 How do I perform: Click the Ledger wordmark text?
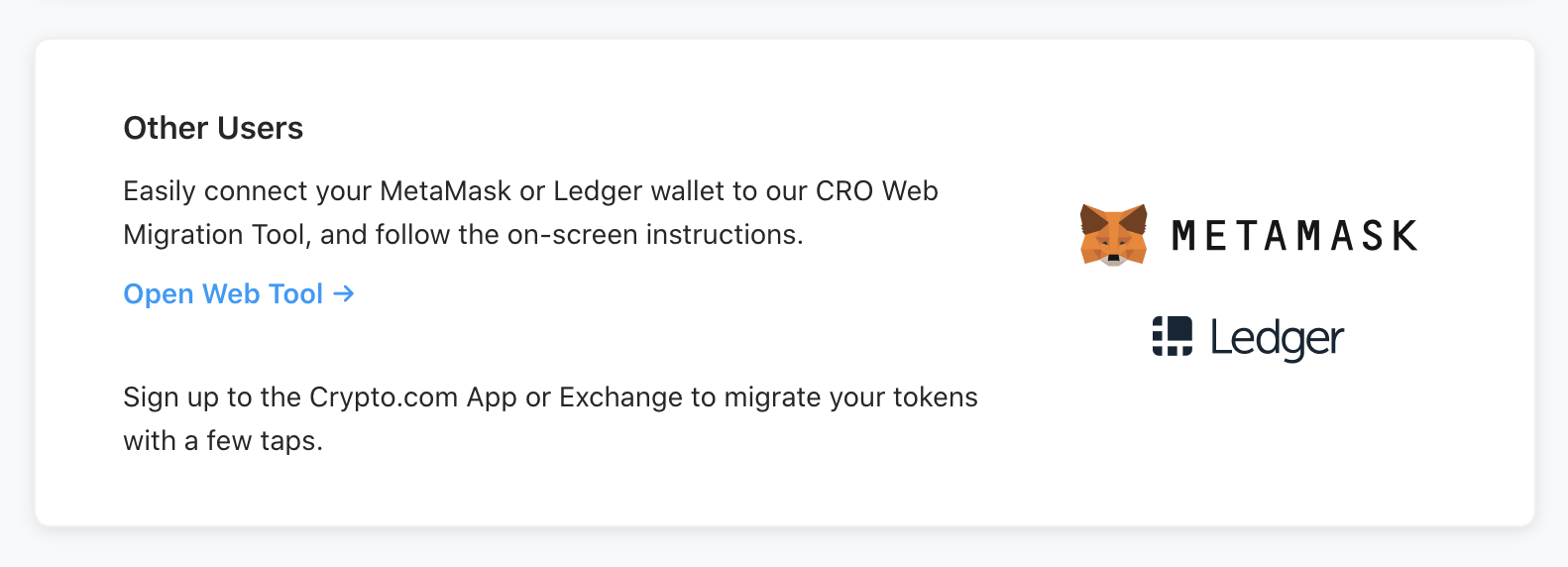click(x=1277, y=339)
